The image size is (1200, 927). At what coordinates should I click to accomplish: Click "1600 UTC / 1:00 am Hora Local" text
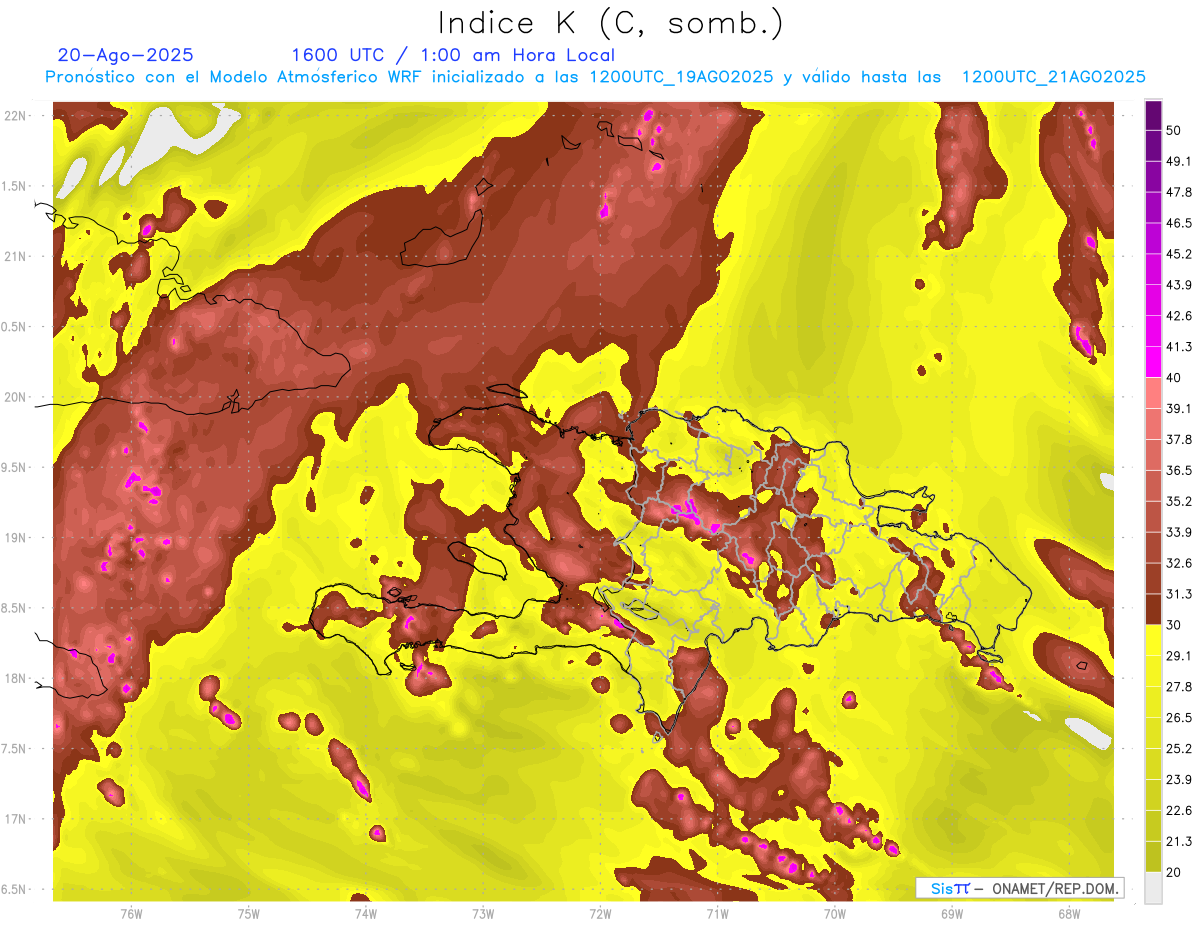tap(453, 55)
